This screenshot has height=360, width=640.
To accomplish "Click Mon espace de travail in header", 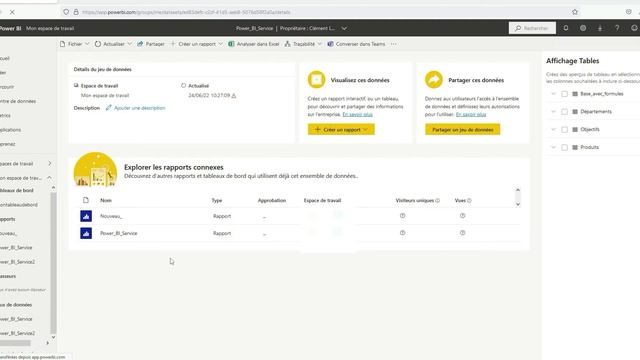I will click(50, 28).
